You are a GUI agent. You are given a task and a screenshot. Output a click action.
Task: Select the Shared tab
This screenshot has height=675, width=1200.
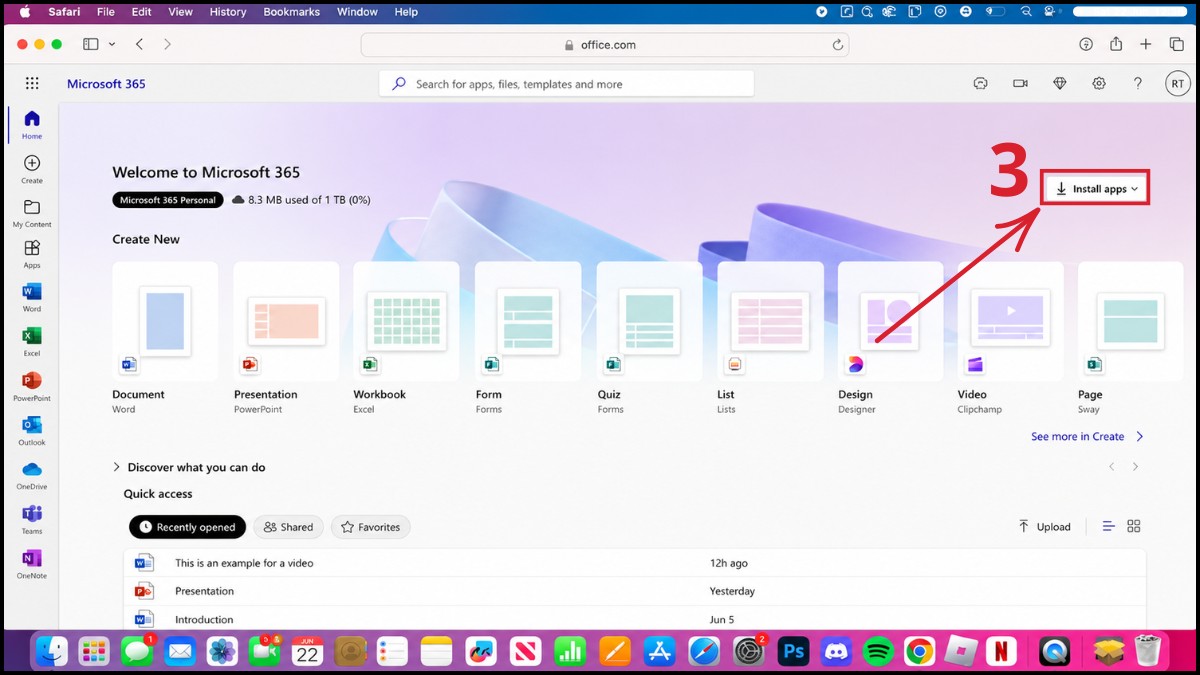(x=287, y=527)
